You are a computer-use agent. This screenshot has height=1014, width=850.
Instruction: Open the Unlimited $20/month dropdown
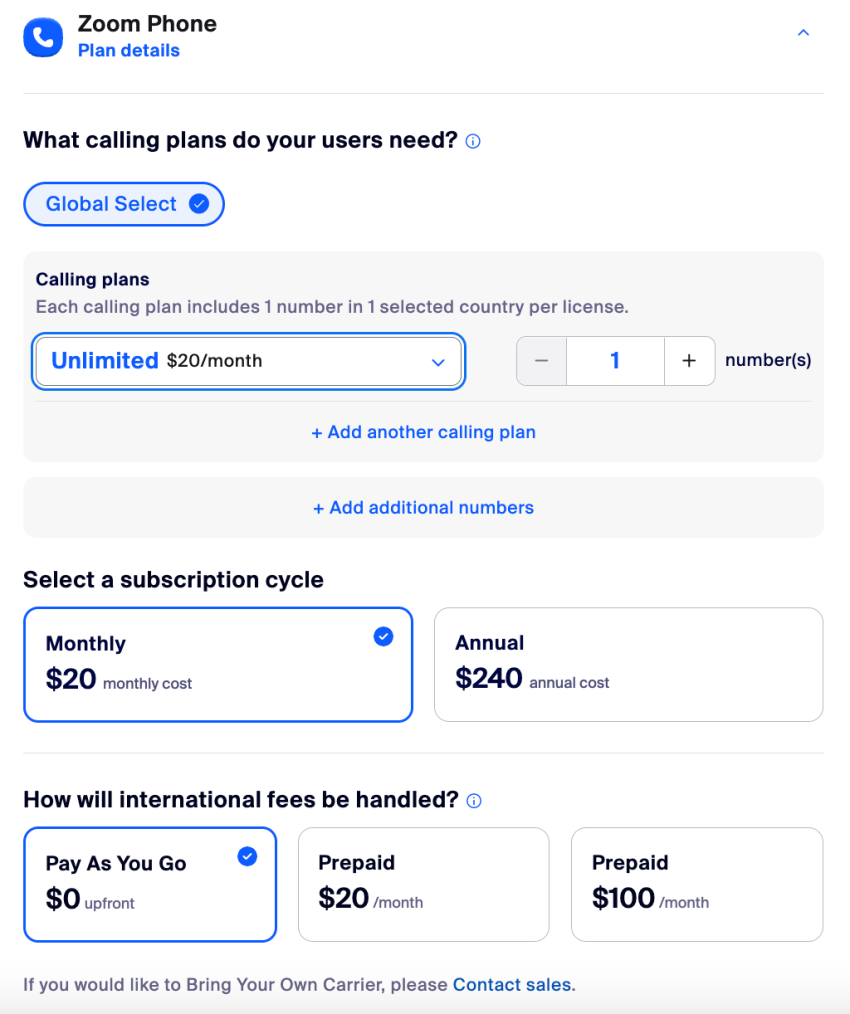(248, 361)
